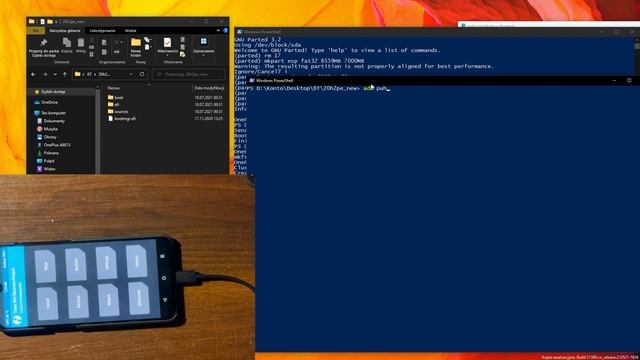Open recent locations dropdown near navigation arrows
Viewport: 640px width, 360px height.
pos(55,74)
